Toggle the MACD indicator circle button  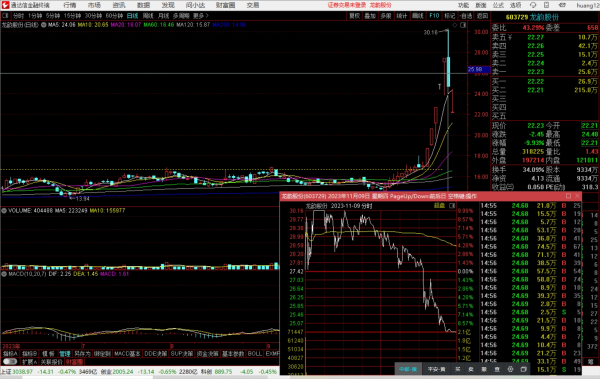pyautogui.click(x=4, y=274)
